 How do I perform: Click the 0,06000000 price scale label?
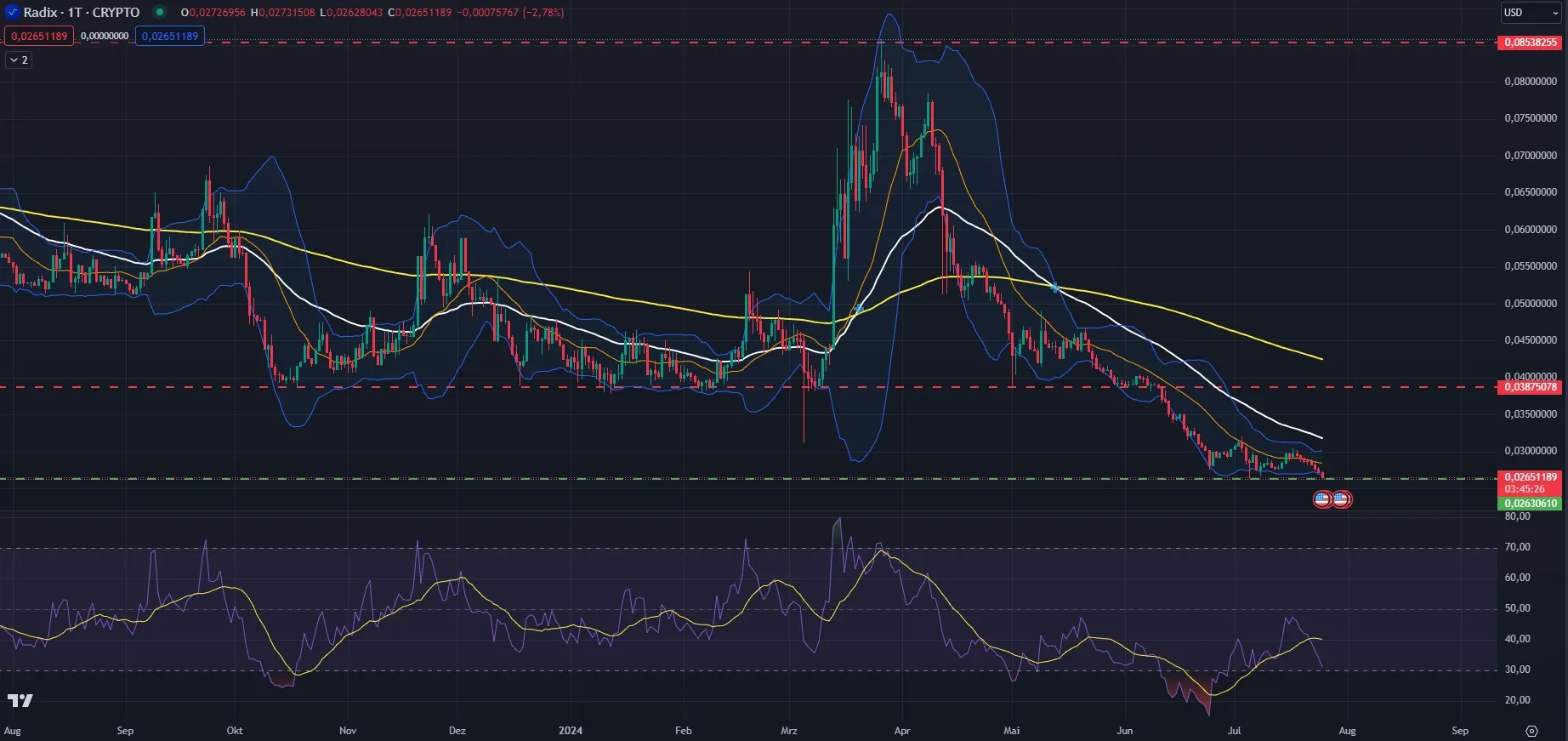tap(1531, 230)
